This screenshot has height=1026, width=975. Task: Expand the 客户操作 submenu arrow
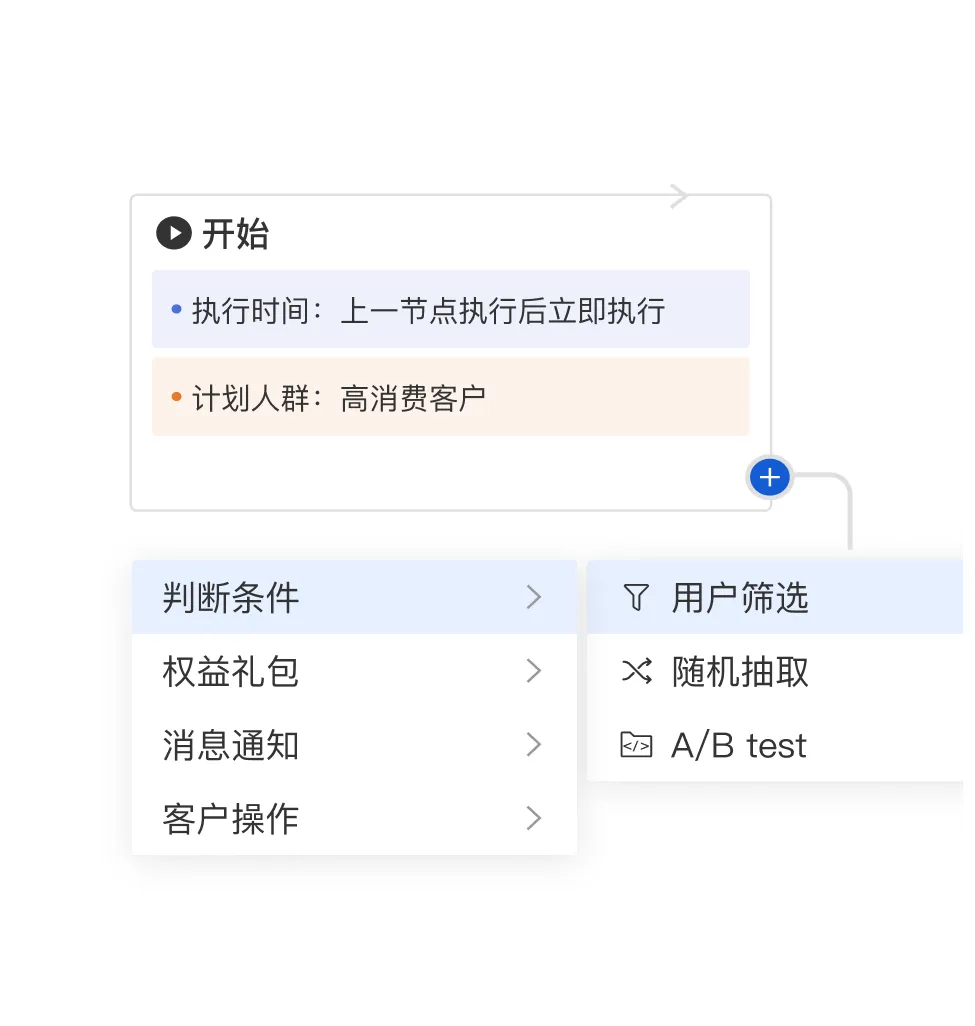534,819
